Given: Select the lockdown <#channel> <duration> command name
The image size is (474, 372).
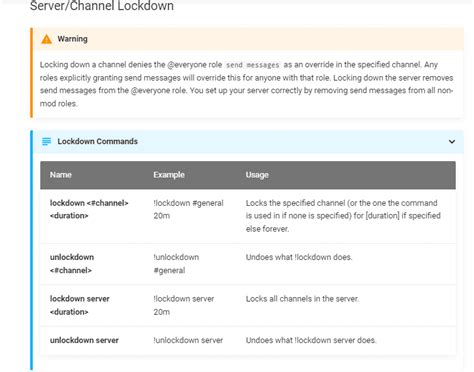Looking at the screenshot, I should click(x=89, y=209).
